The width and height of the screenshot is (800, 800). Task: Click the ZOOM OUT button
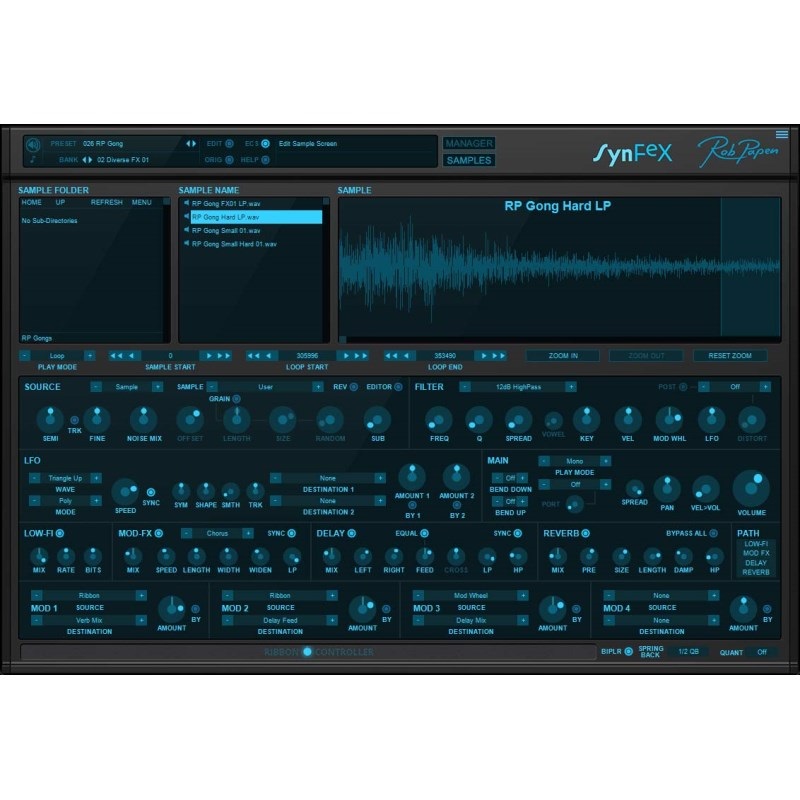[646, 356]
